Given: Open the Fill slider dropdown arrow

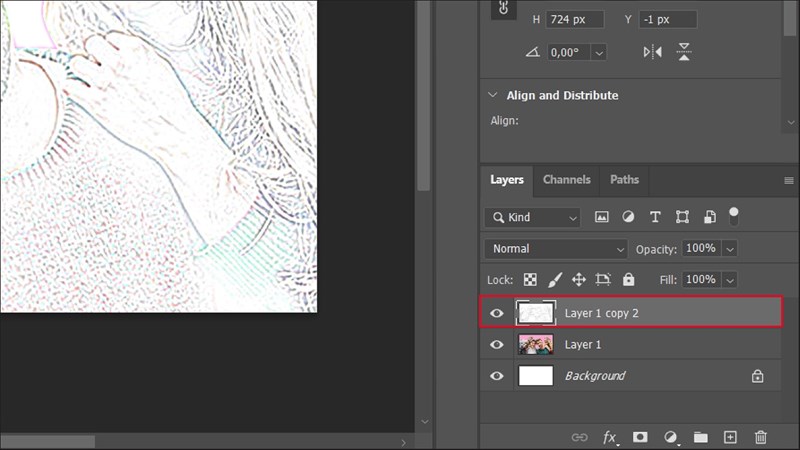Looking at the screenshot, I should tap(730, 280).
